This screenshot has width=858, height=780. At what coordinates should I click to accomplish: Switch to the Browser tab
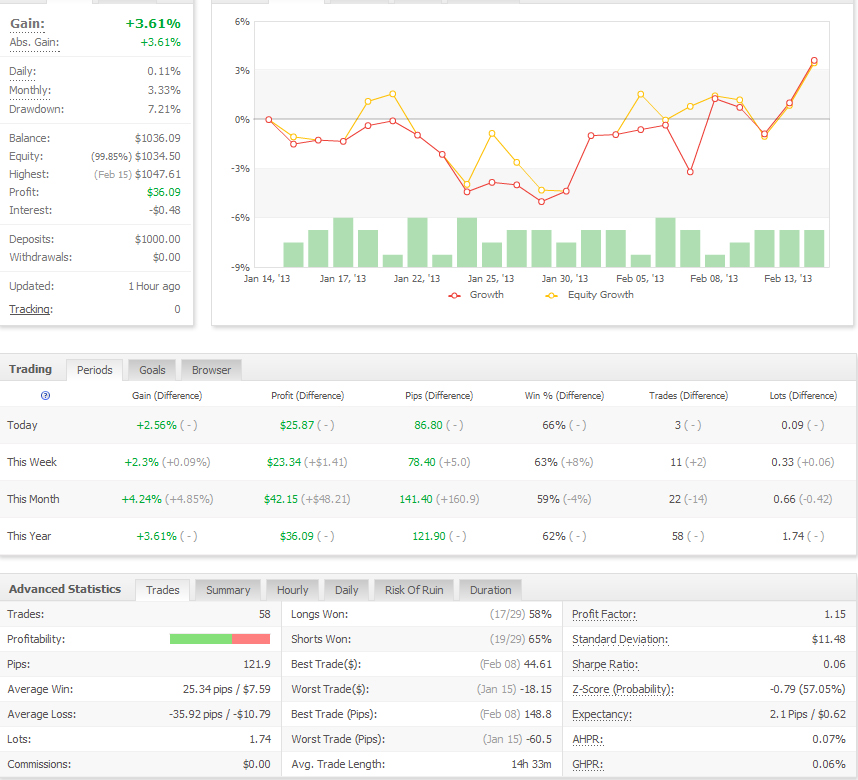(x=211, y=370)
